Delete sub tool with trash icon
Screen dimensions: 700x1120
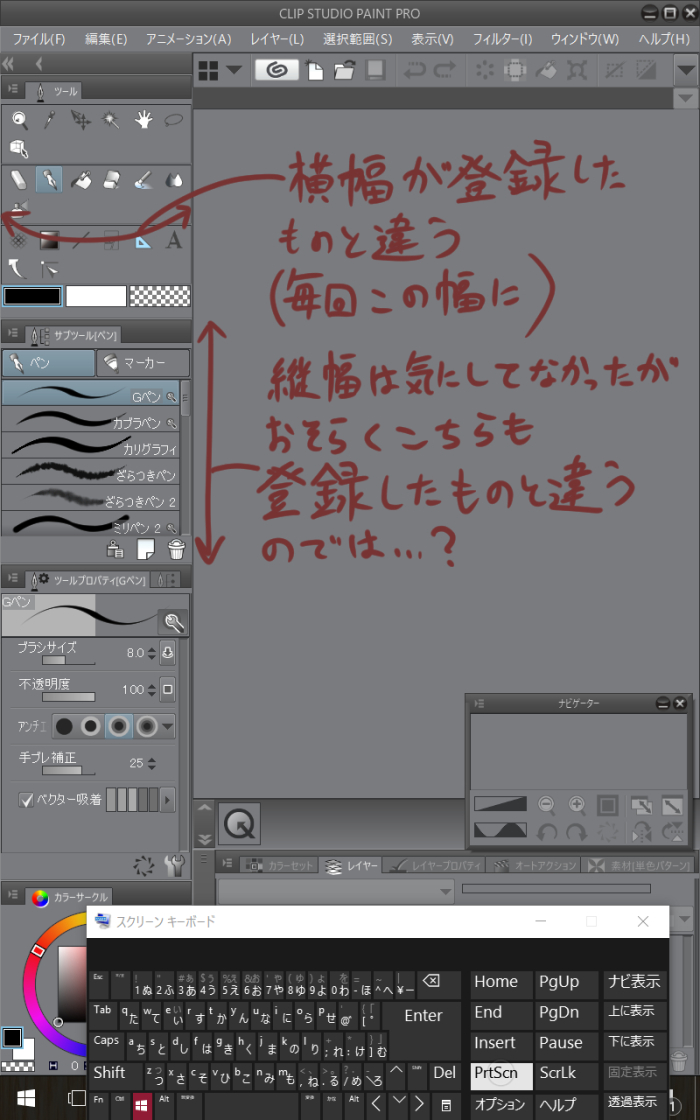pos(176,549)
